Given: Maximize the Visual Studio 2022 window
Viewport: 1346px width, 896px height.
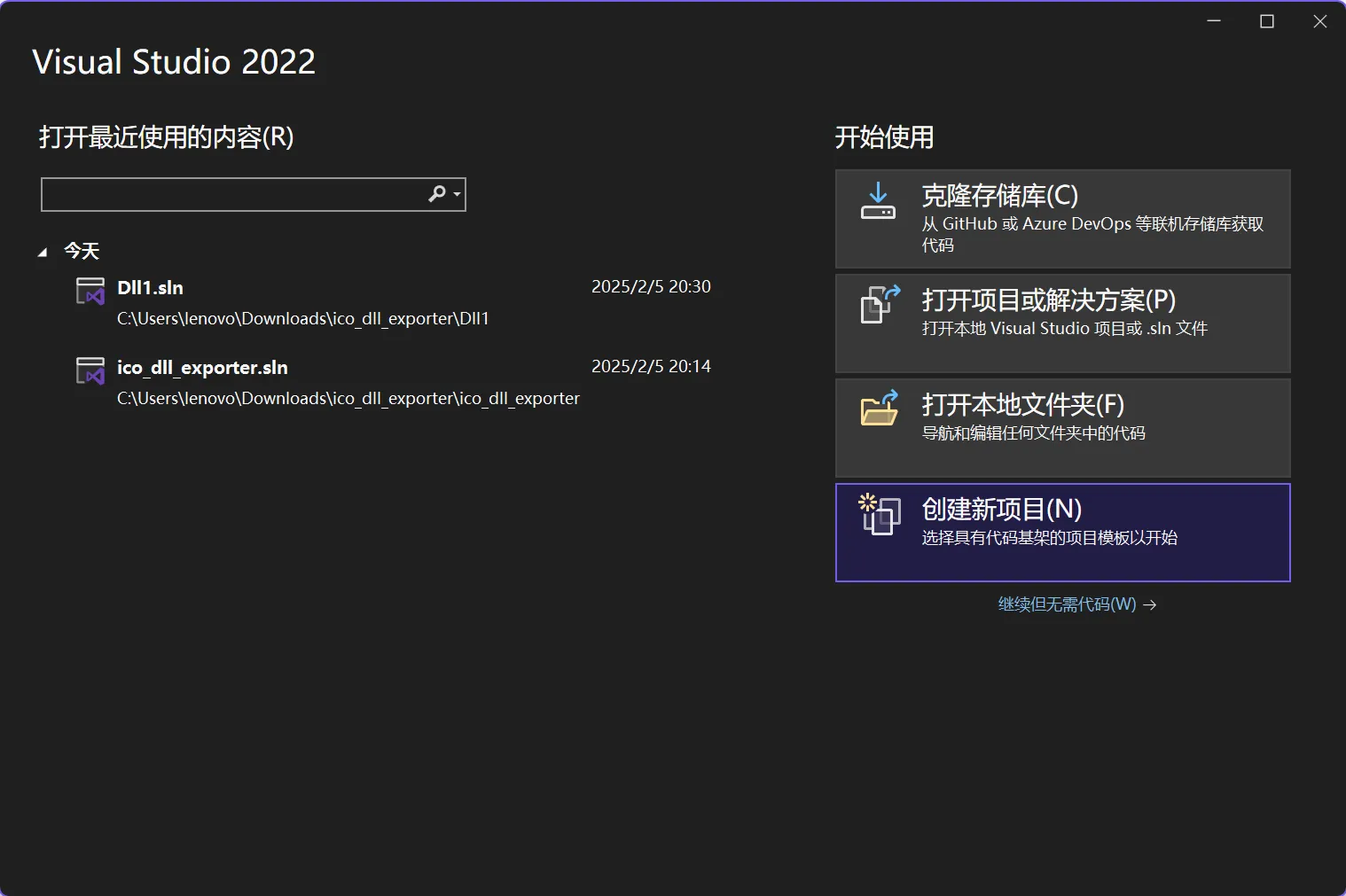Looking at the screenshot, I should (1267, 21).
